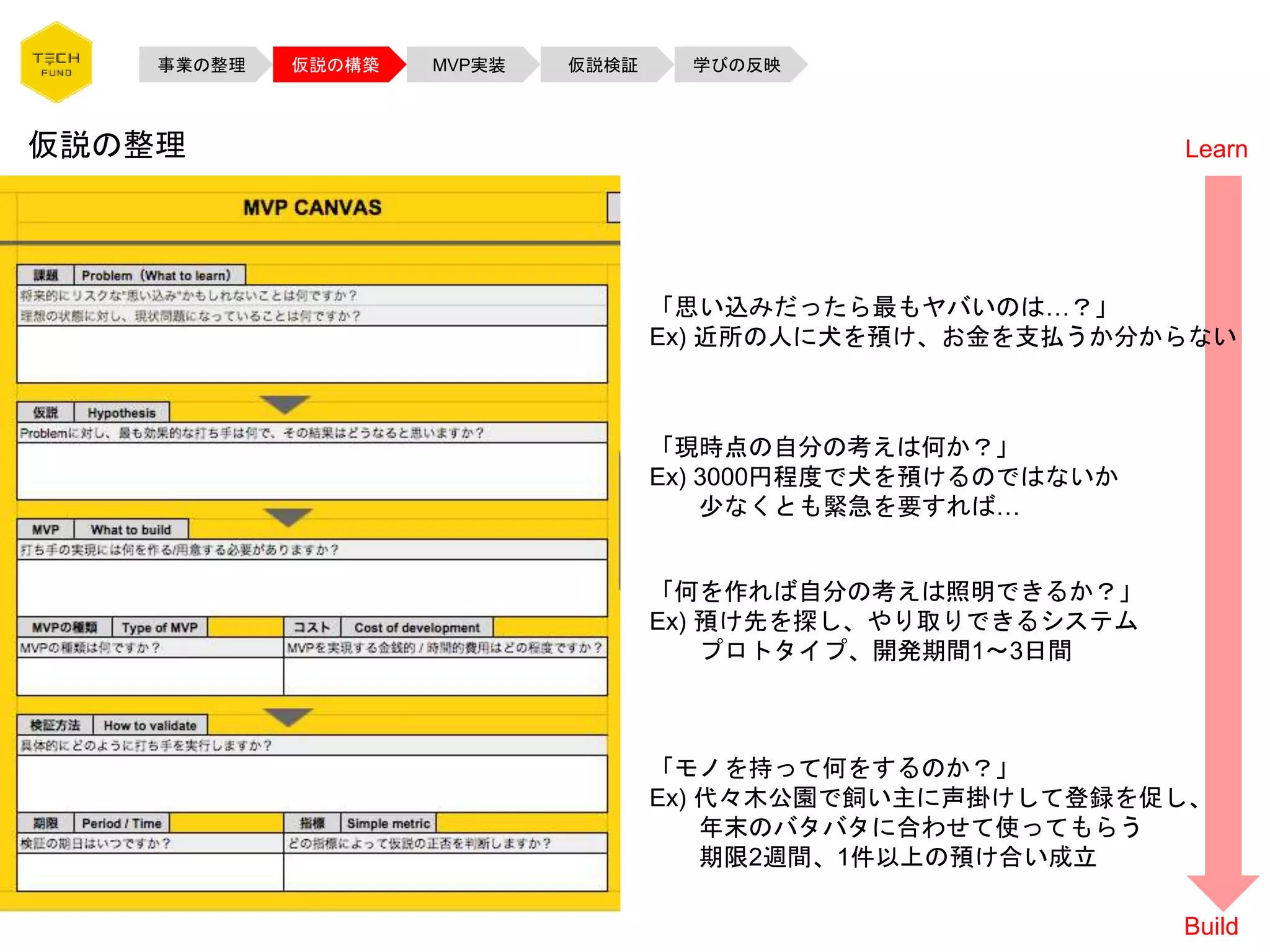Viewport: 1270px width, 952px height.
Task: Click the 期限 label tag
Action: (46, 823)
